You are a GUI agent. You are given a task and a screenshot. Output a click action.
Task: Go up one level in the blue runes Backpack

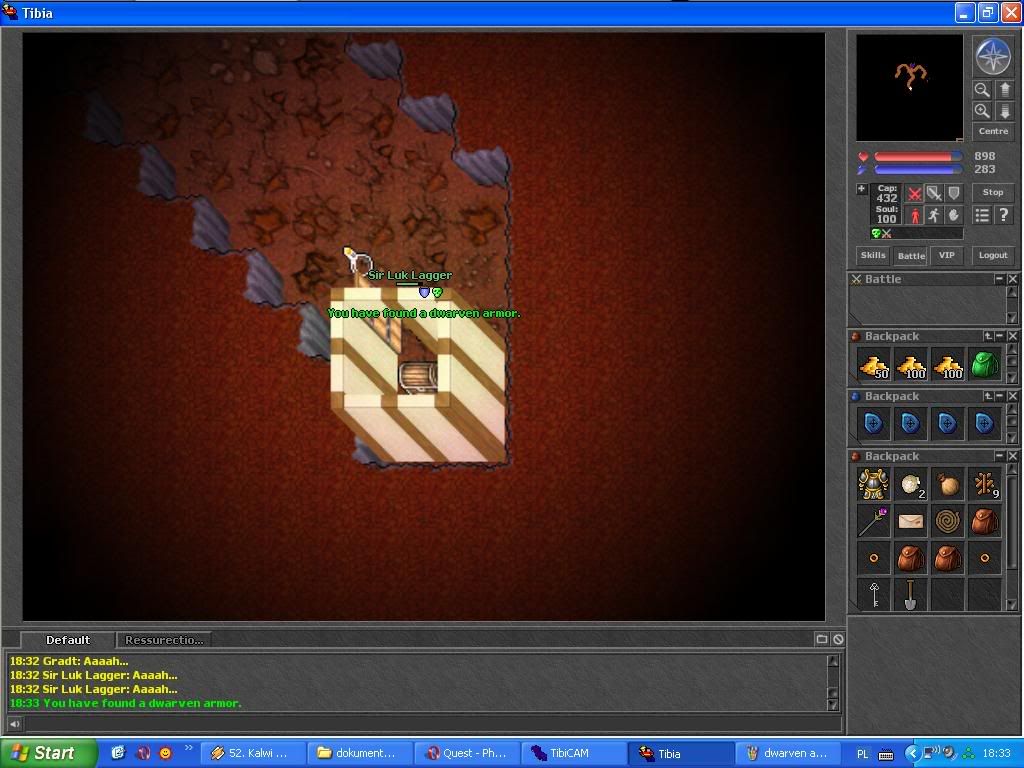click(988, 396)
